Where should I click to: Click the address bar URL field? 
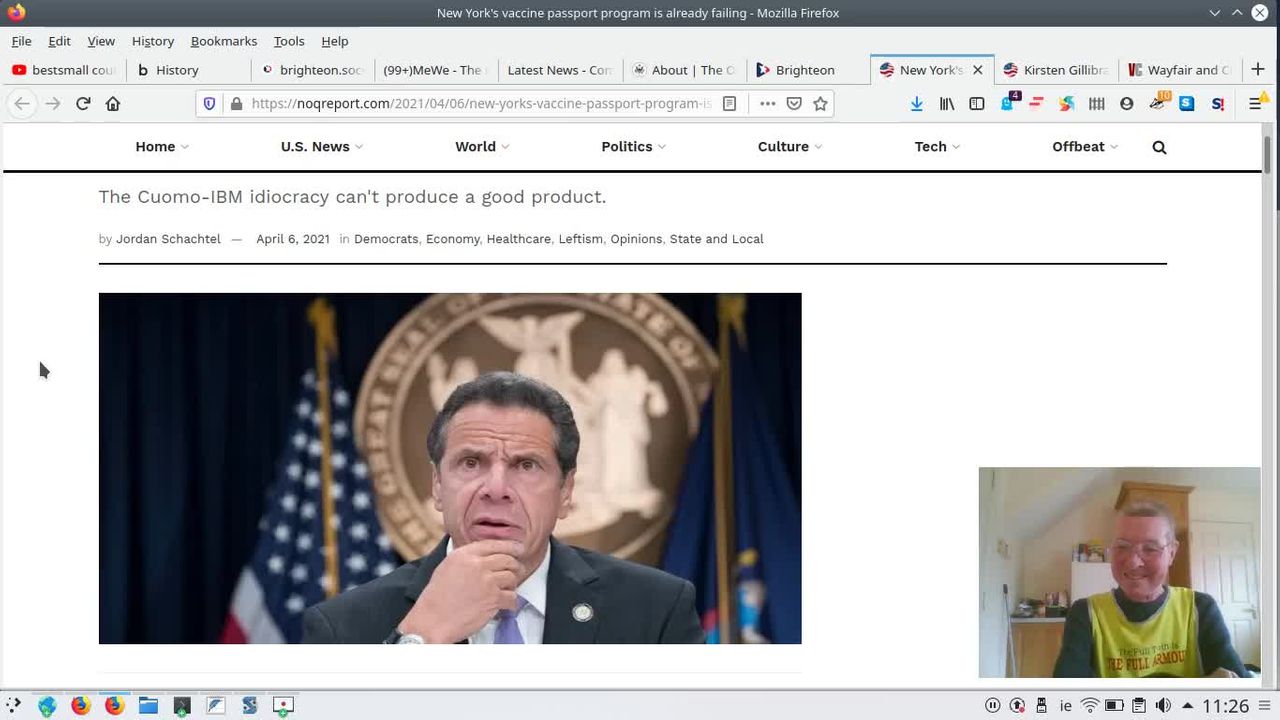point(480,103)
